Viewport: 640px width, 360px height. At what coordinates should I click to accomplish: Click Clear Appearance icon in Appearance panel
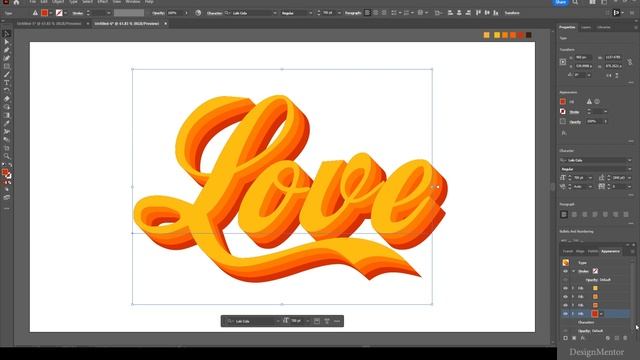click(608, 338)
